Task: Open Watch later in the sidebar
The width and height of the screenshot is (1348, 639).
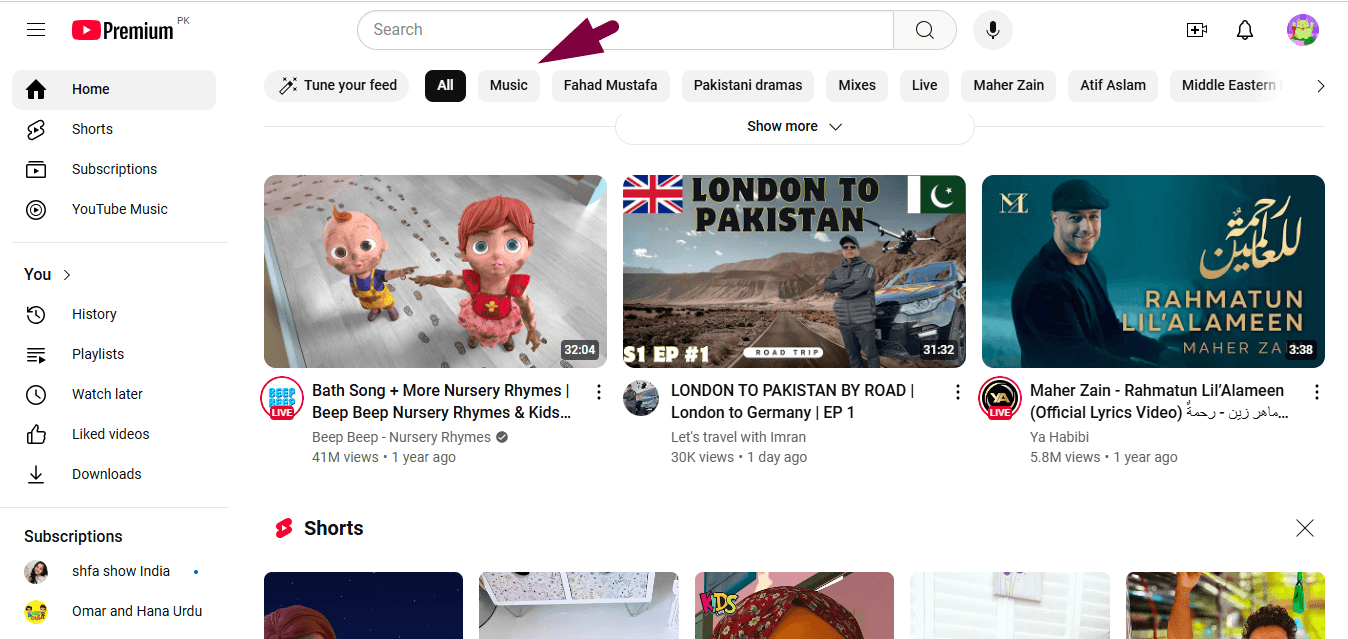Action: point(114,394)
